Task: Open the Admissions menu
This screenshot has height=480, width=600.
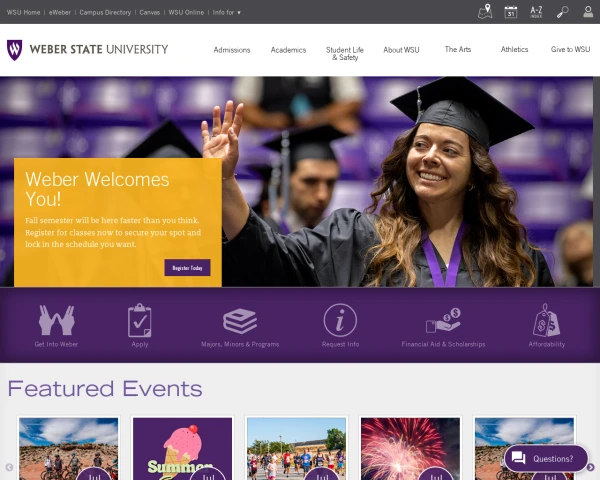Action: coord(232,50)
